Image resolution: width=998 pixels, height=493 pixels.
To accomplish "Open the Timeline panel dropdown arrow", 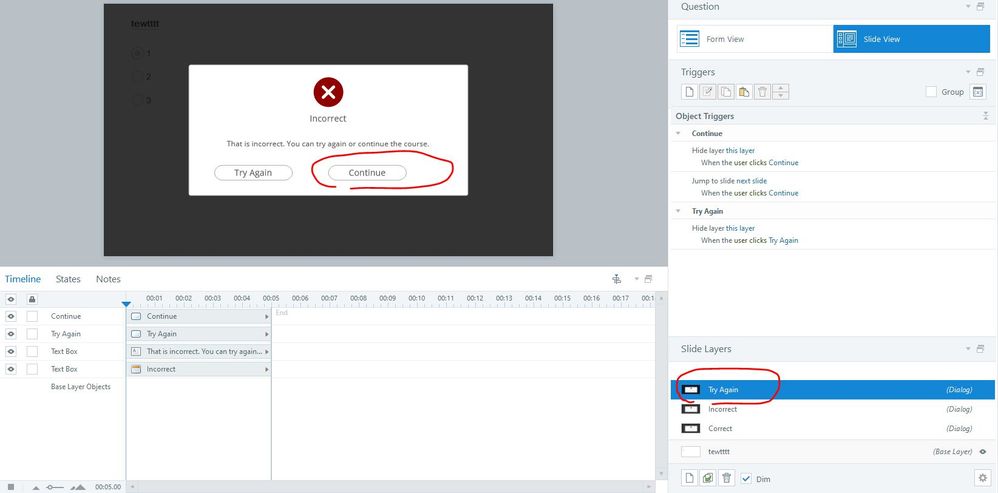I will tap(636, 279).
